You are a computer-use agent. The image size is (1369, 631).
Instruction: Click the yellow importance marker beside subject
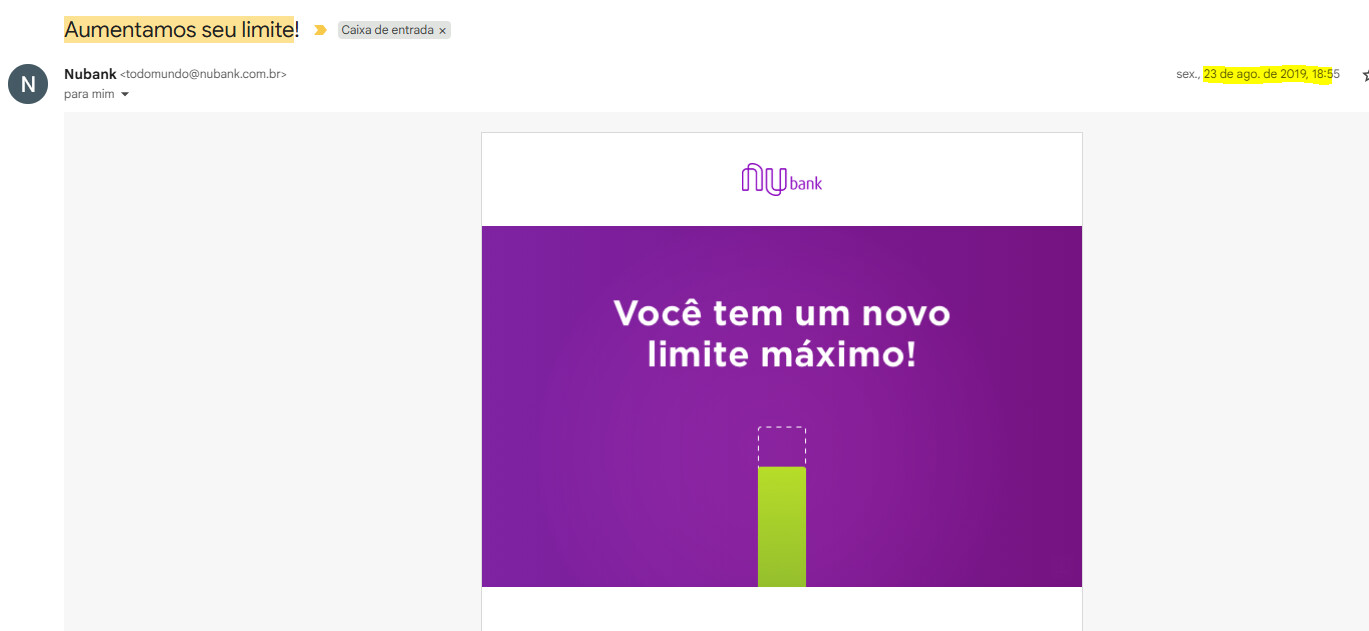coord(320,30)
